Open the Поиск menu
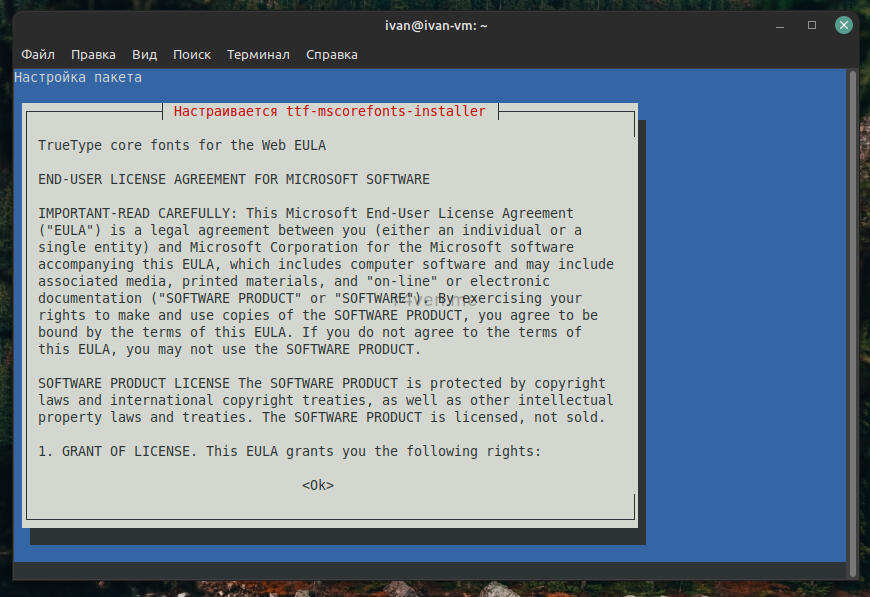Image resolution: width=870 pixels, height=597 pixels. (191, 54)
